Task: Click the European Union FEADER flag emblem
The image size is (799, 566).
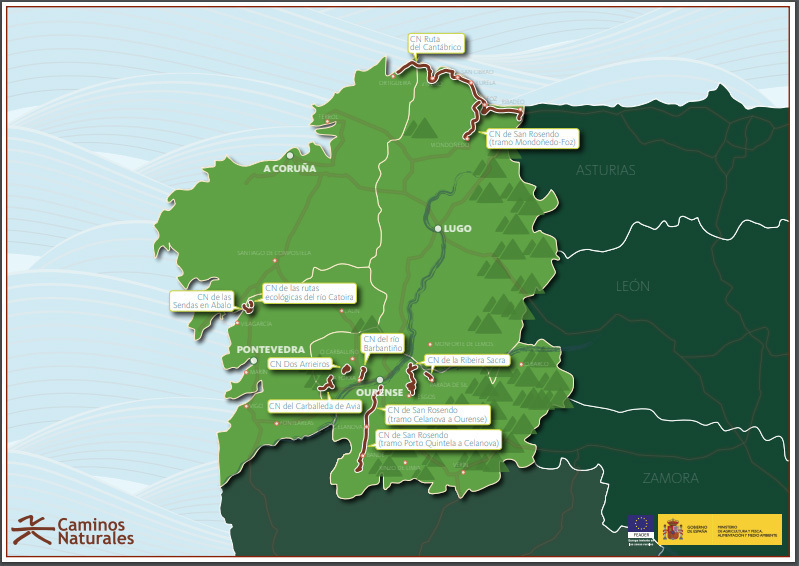Action: 641,527
